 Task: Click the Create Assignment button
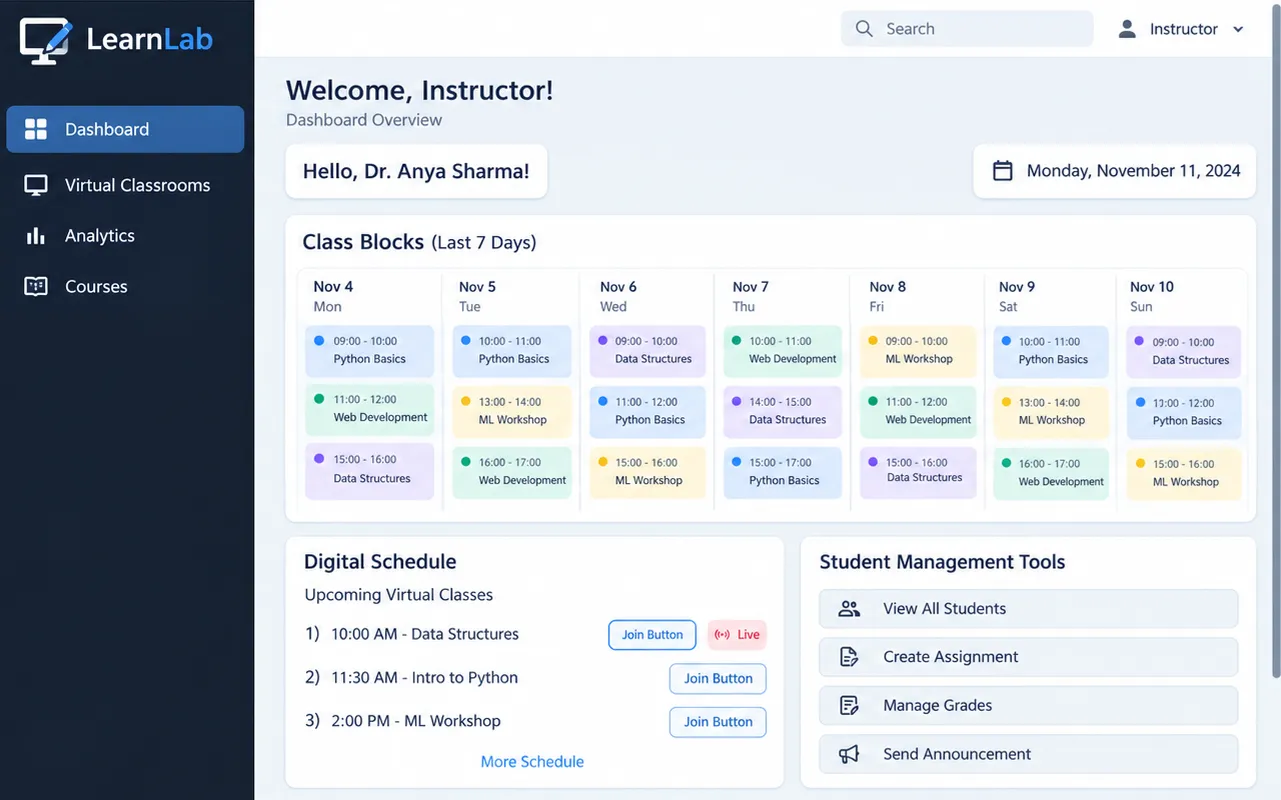coord(1028,657)
